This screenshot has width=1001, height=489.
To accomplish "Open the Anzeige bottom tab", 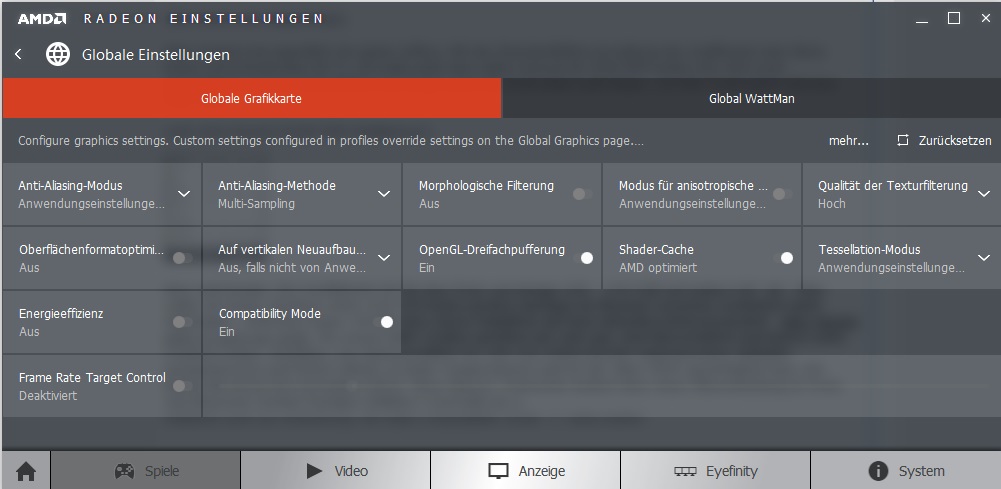I will tap(525, 471).
